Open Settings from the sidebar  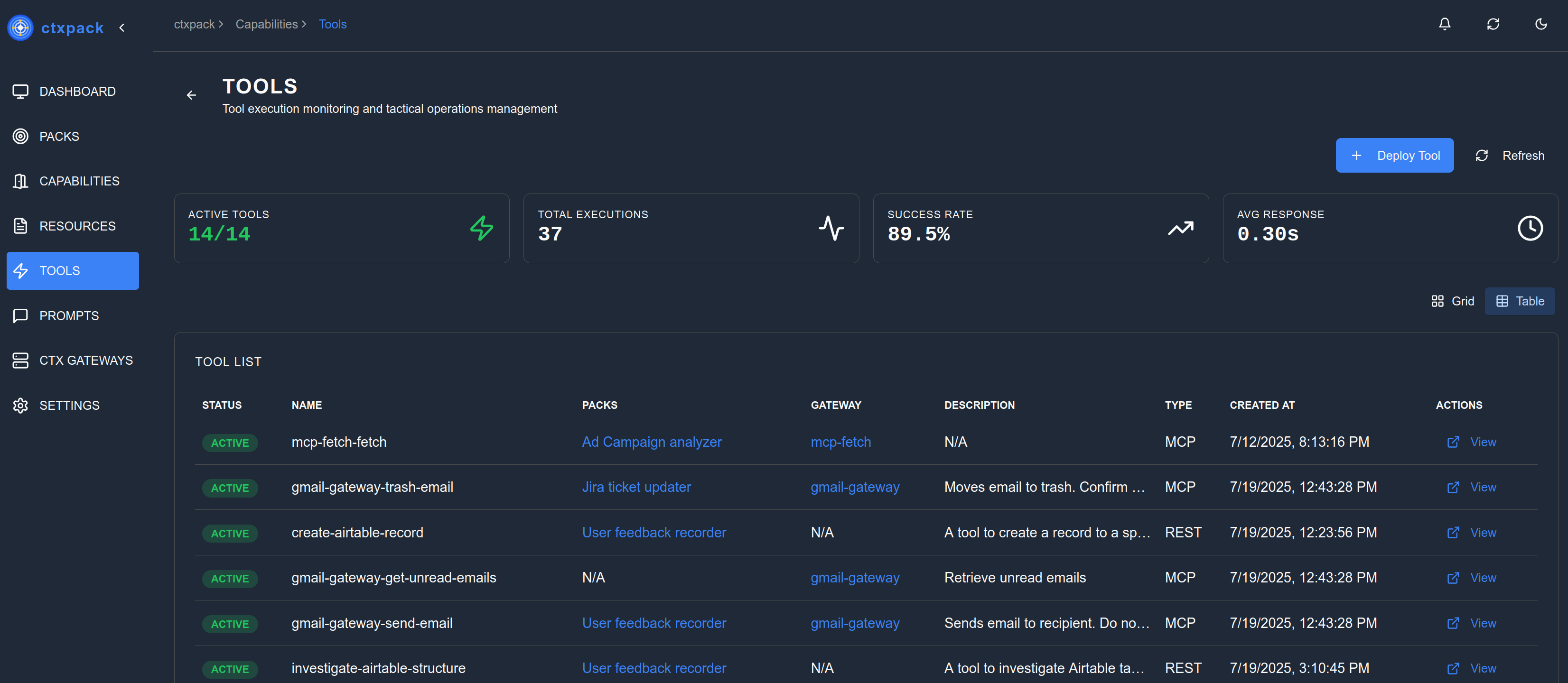73,405
